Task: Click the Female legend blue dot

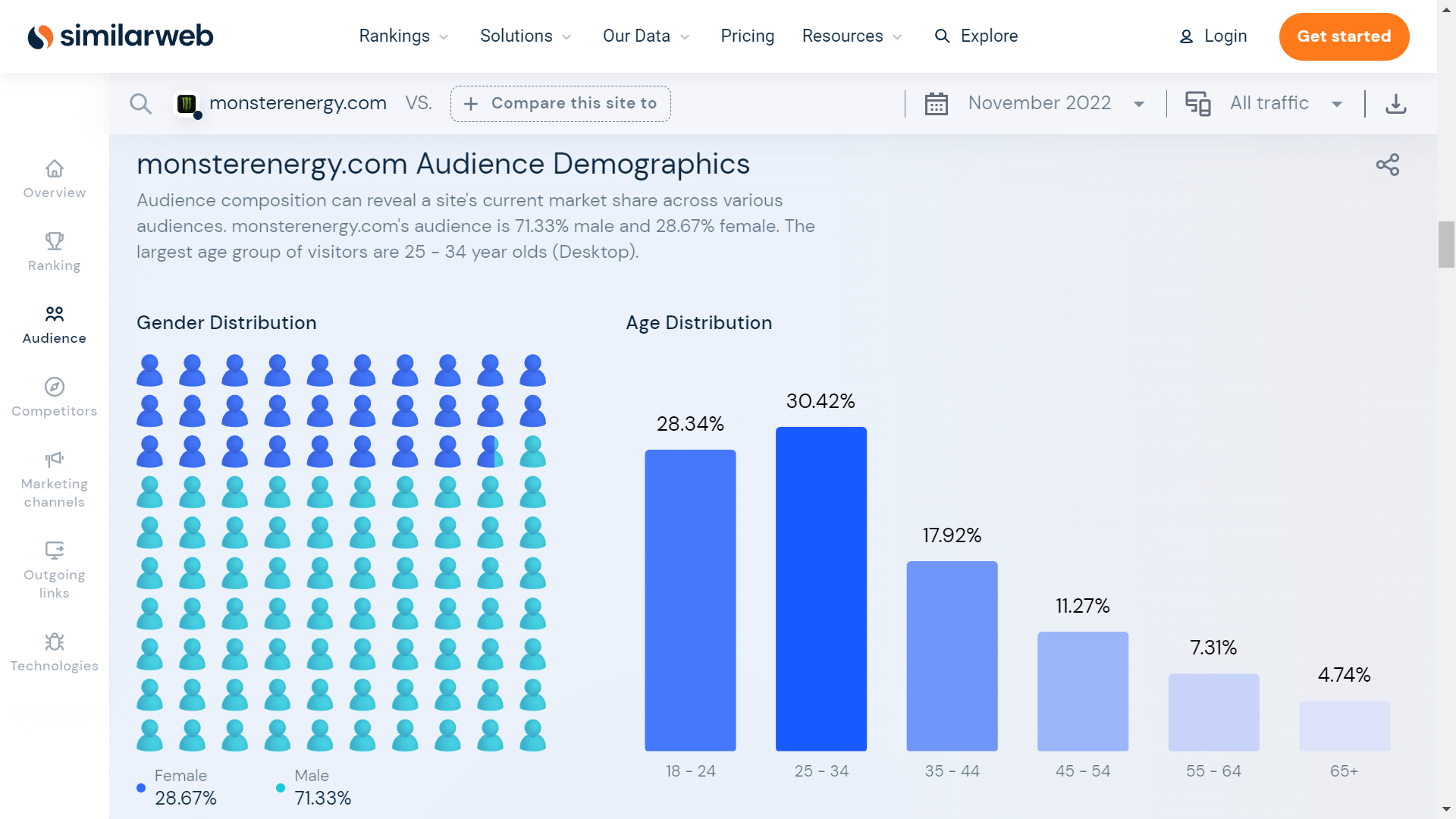Action: pos(141,788)
